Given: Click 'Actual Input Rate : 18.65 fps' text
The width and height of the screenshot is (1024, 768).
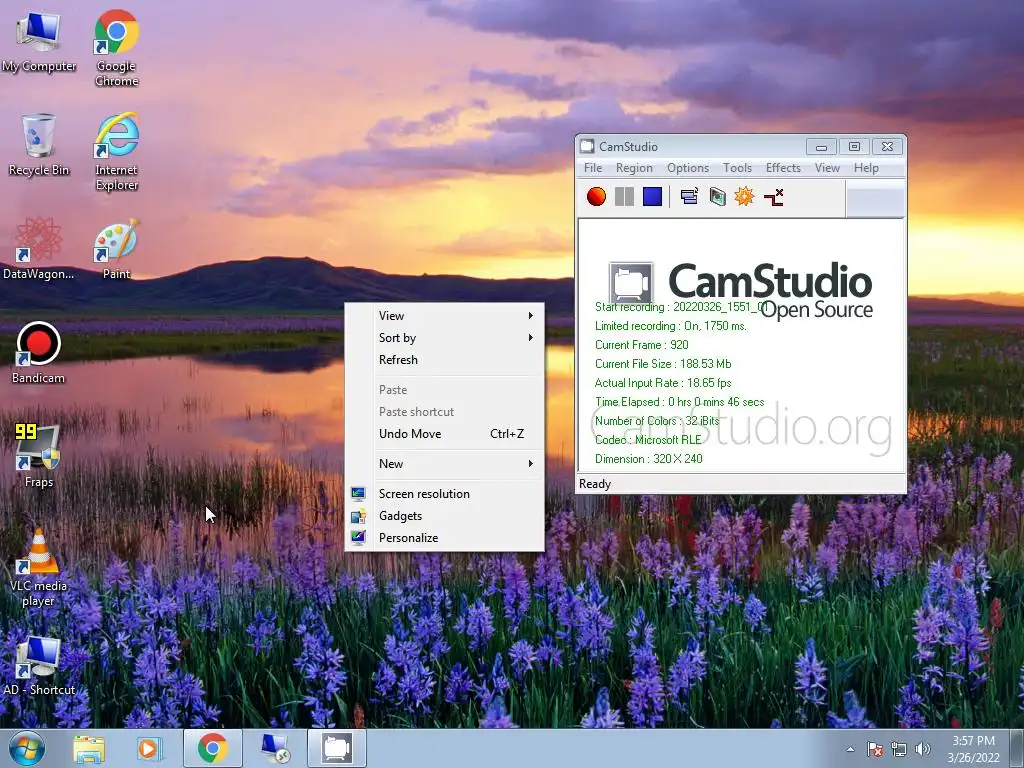Looking at the screenshot, I should click(x=663, y=383).
